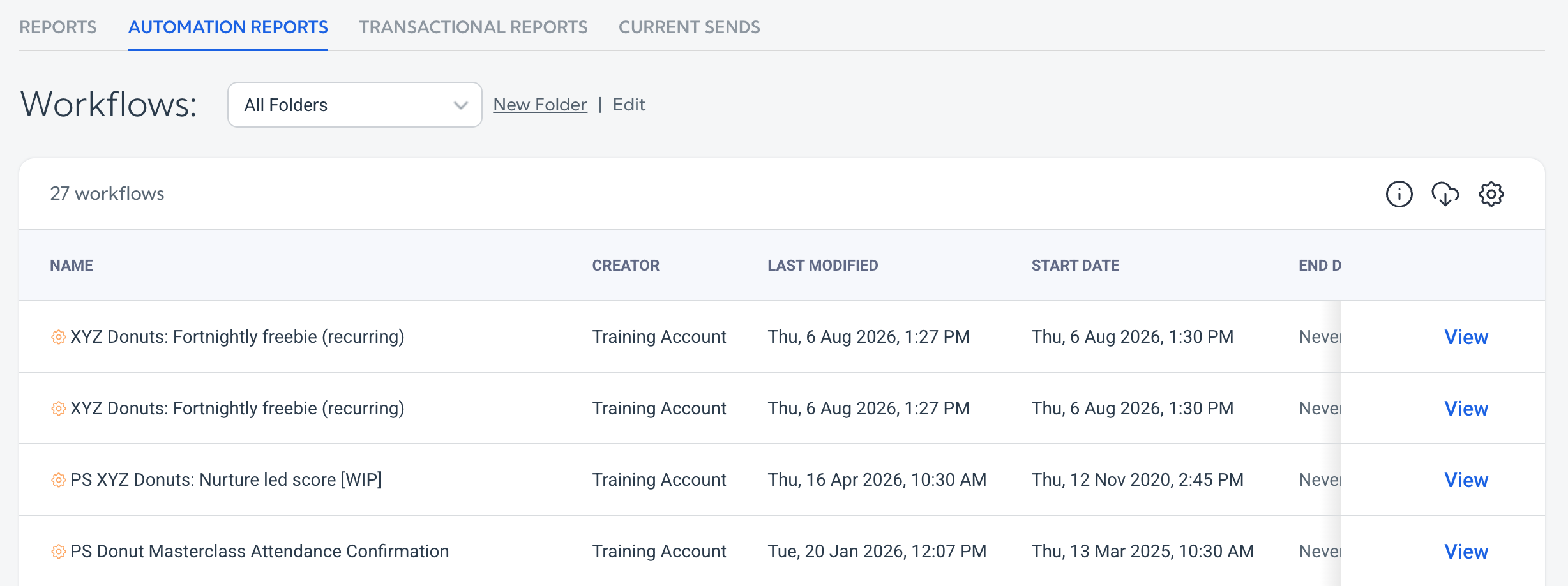Screen dimensions: 1568x586
Task: Click the "PS XYZ Donuts: Nurture led score [WIP]" name
Action: [x=226, y=480]
